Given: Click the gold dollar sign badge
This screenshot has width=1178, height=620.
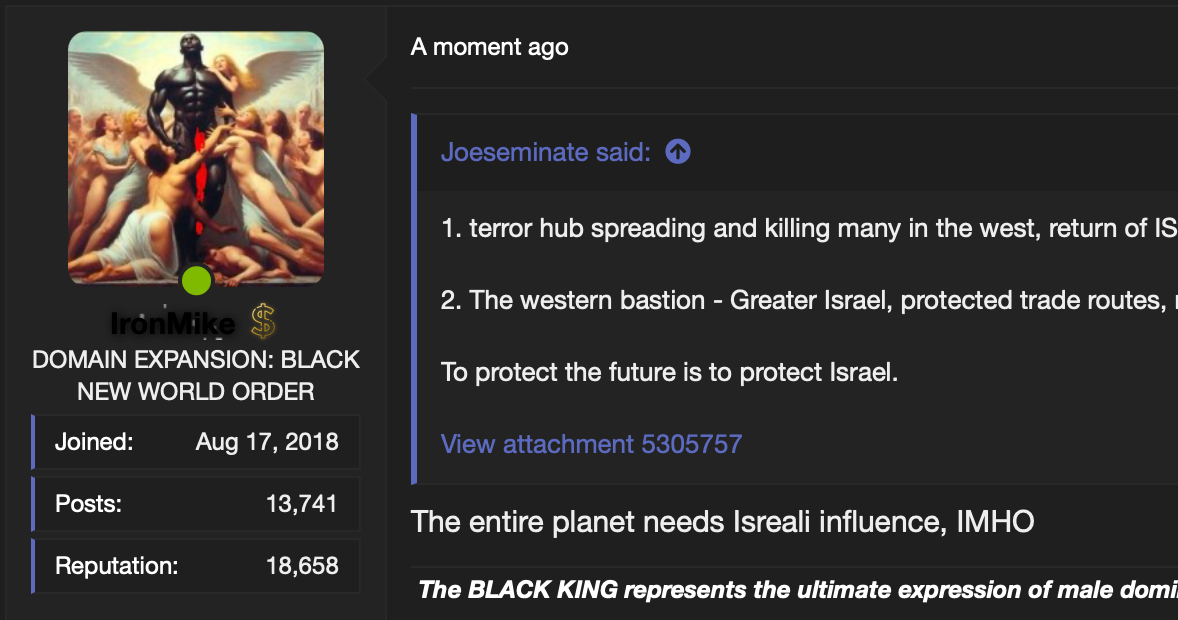Looking at the screenshot, I should pos(263,321).
